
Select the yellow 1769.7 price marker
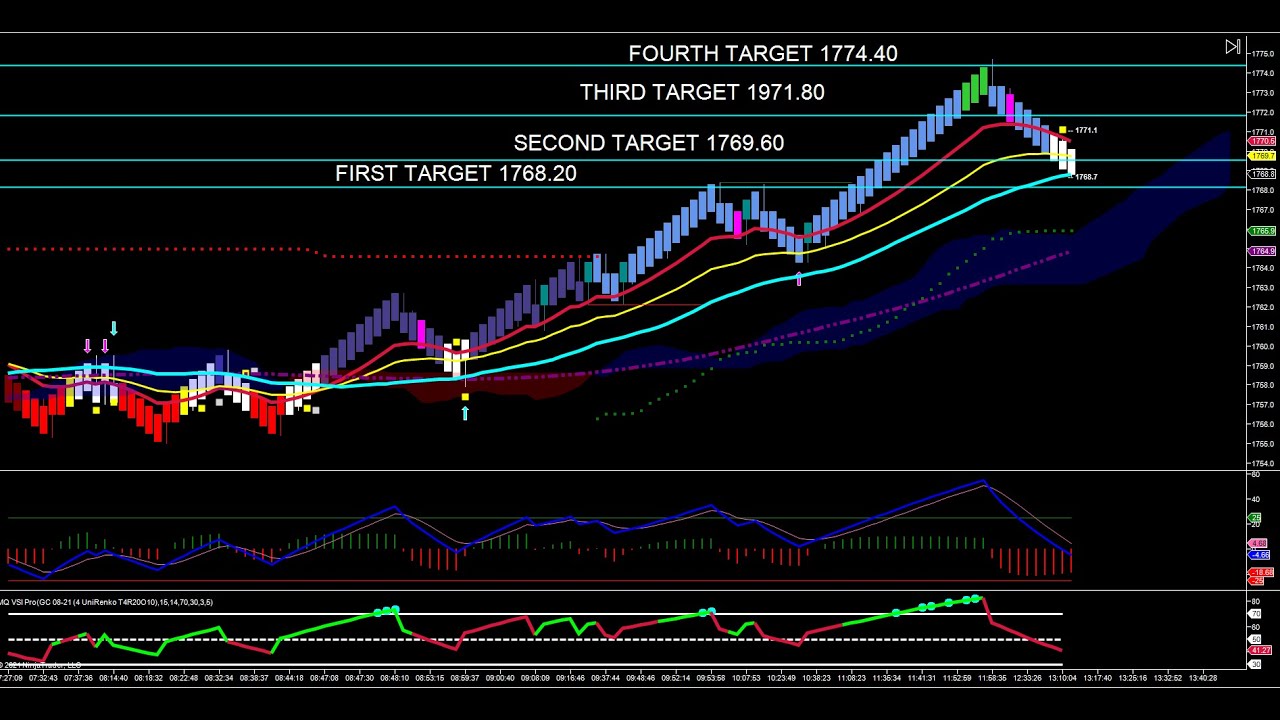coord(1261,156)
